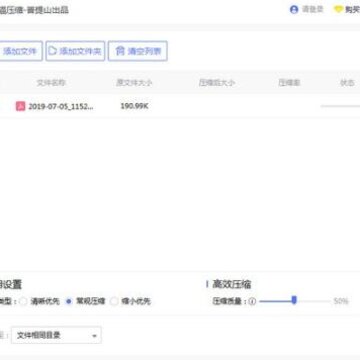Open the 请登录 login link
360x360 pixels.
pos(313,9)
